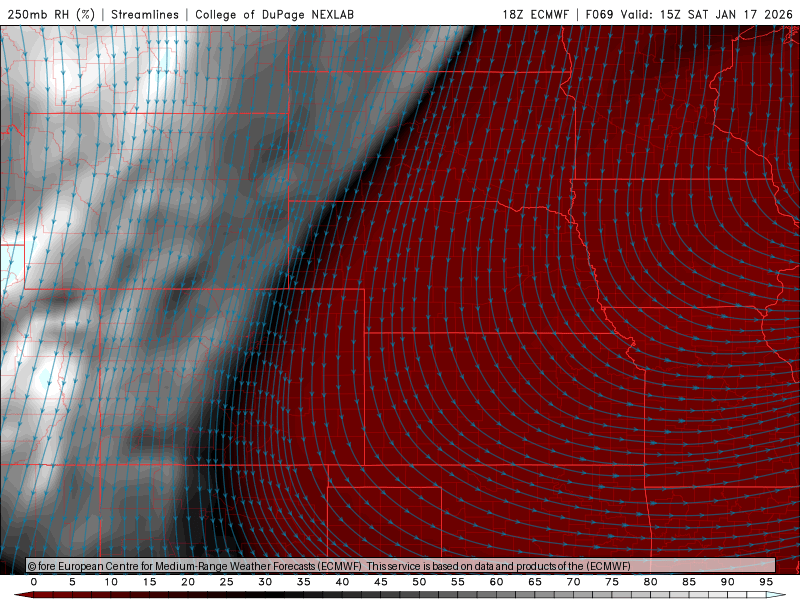
Task: Click the '10' value on the color scale
Action: coord(111,582)
